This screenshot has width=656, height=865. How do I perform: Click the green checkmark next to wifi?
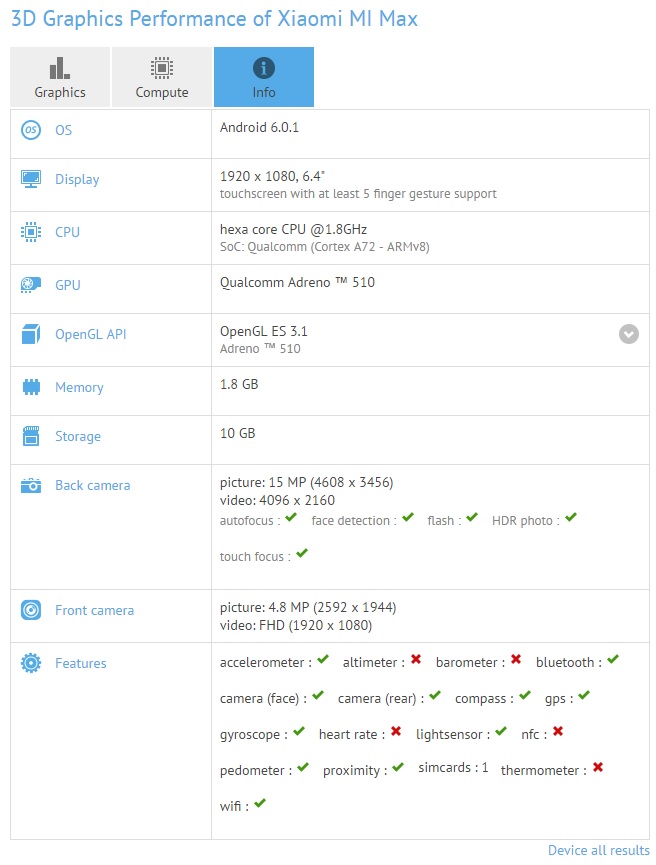pos(260,803)
